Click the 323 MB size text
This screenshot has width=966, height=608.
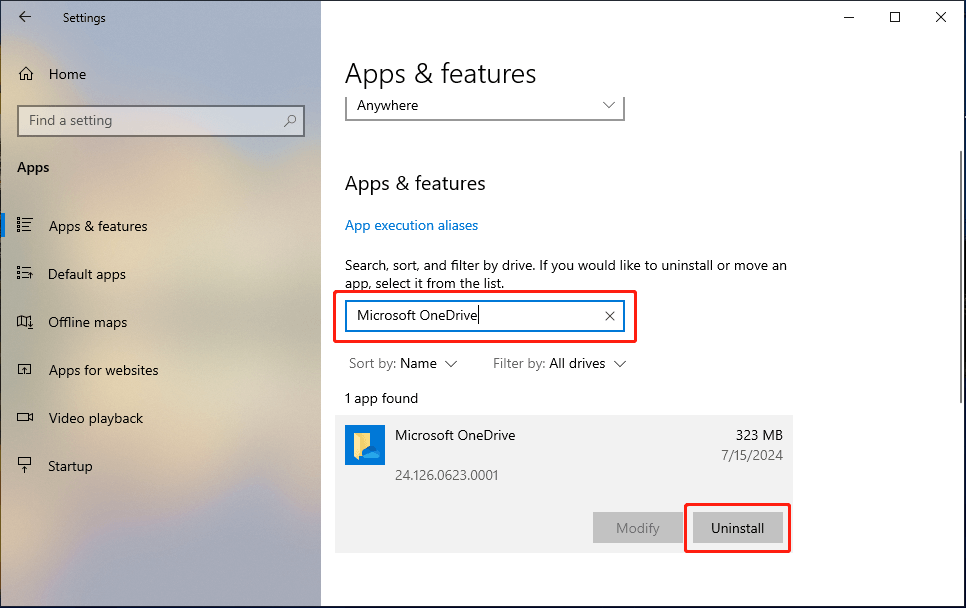(759, 435)
